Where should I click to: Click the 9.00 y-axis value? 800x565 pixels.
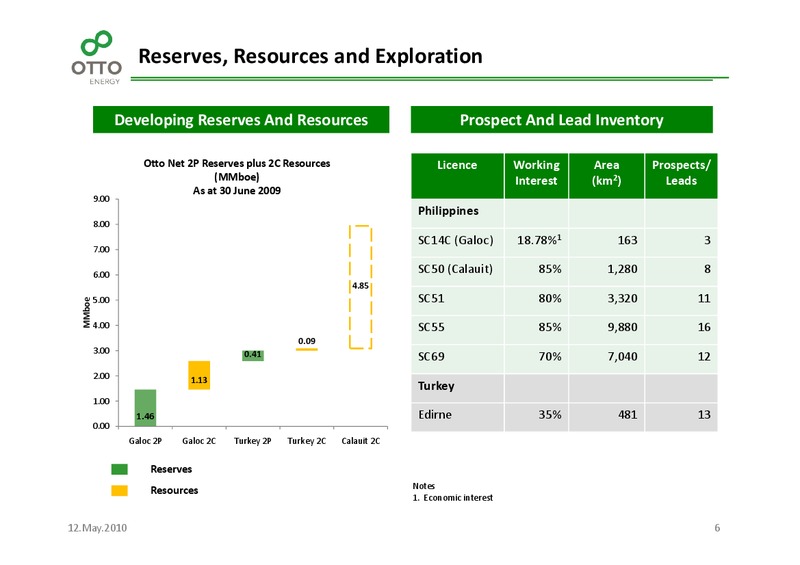point(101,199)
